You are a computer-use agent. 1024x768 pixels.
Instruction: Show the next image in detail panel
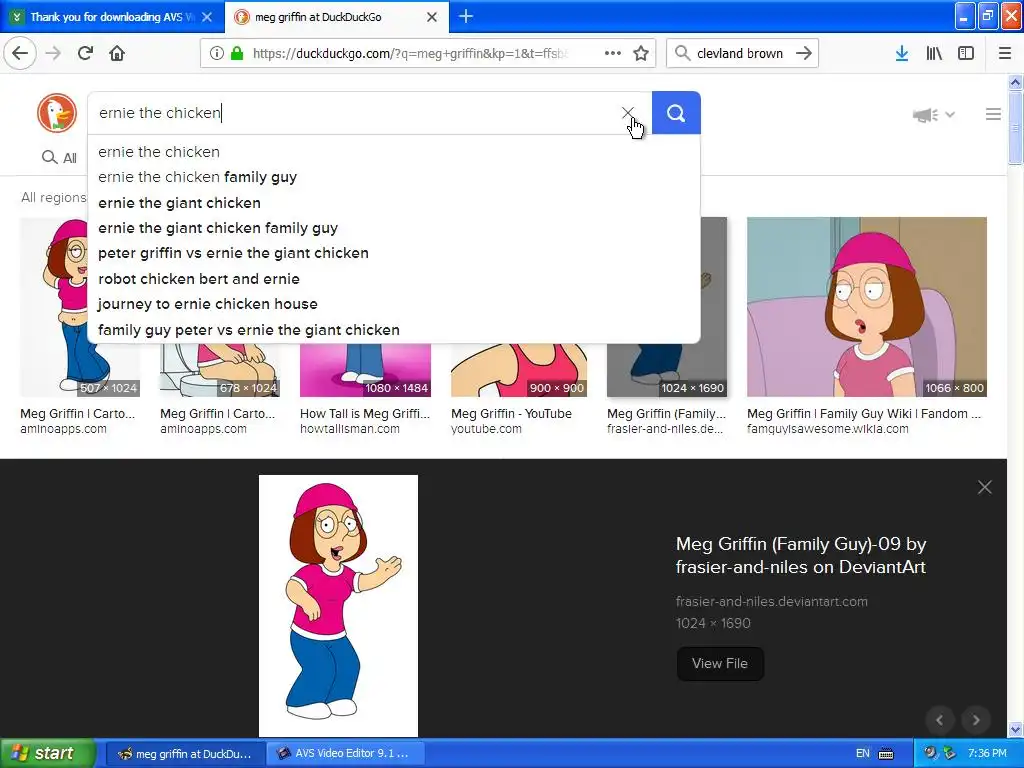pos(976,720)
